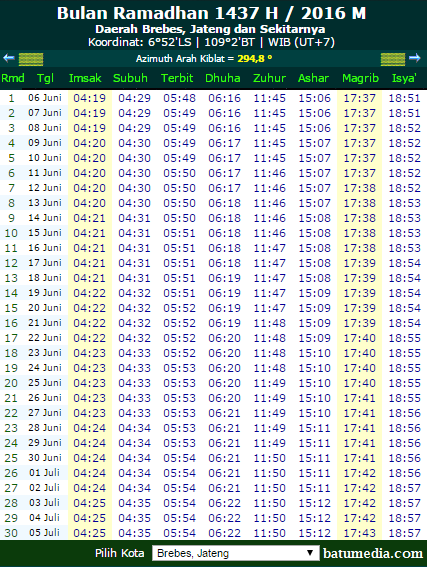Click the date 15 Juni

click(45, 233)
